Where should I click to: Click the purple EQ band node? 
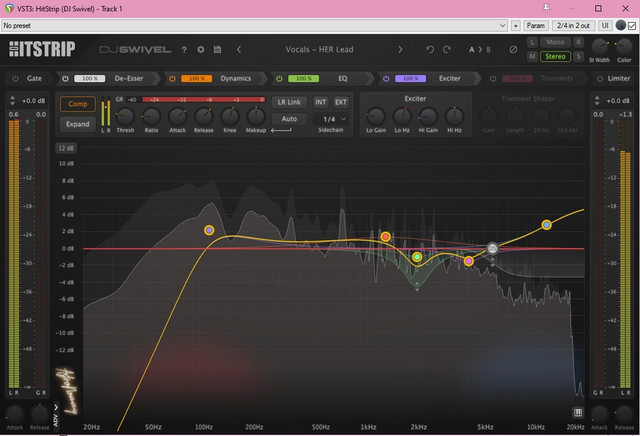coord(209,230)
